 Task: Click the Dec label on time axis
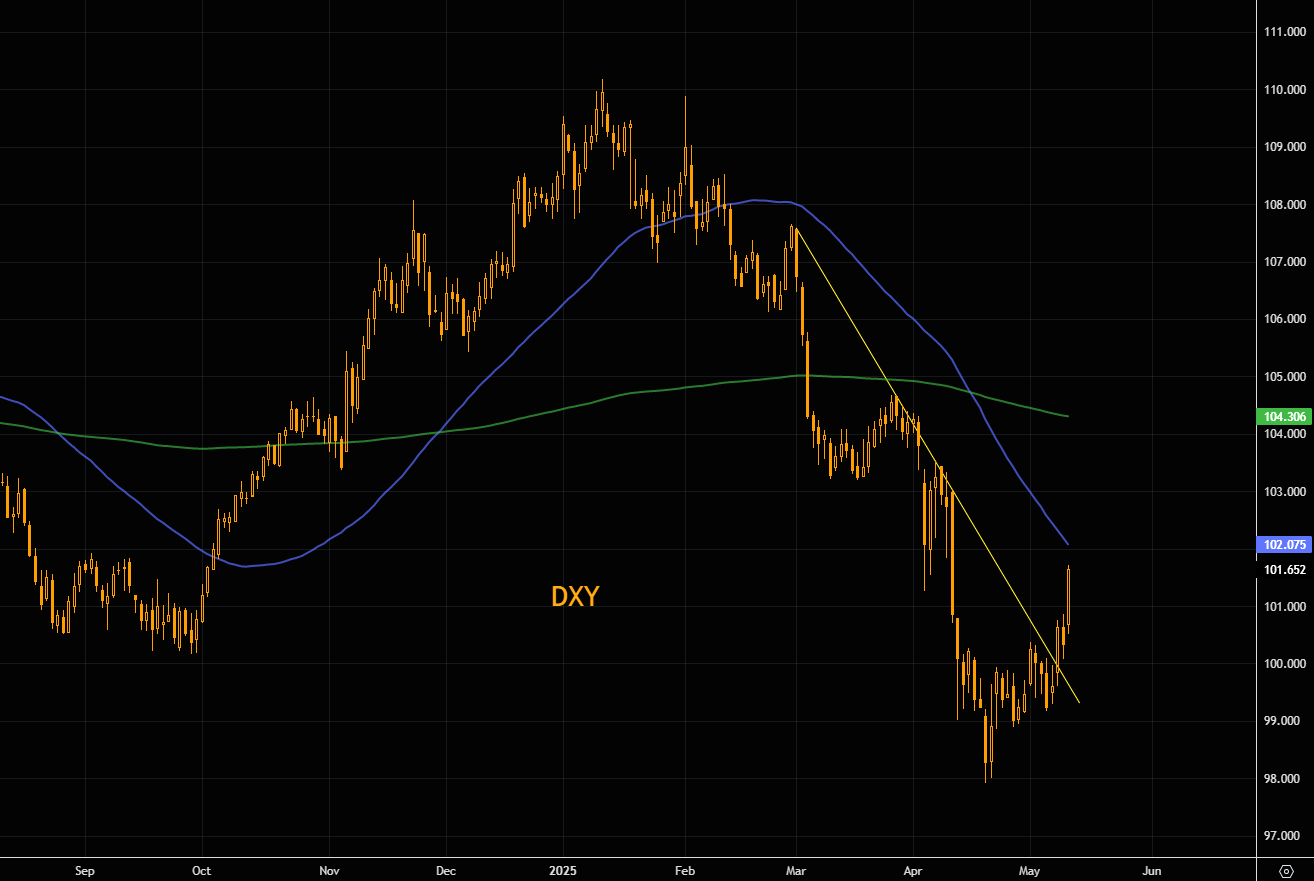point(446,871)
